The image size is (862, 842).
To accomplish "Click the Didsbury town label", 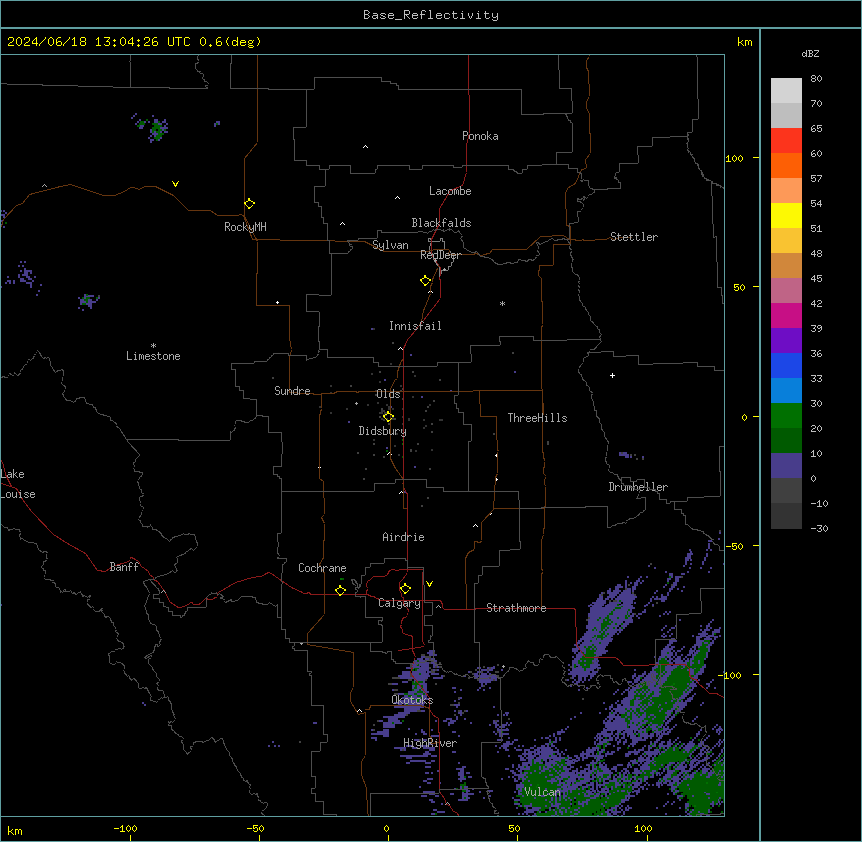I will coord(383,431).
